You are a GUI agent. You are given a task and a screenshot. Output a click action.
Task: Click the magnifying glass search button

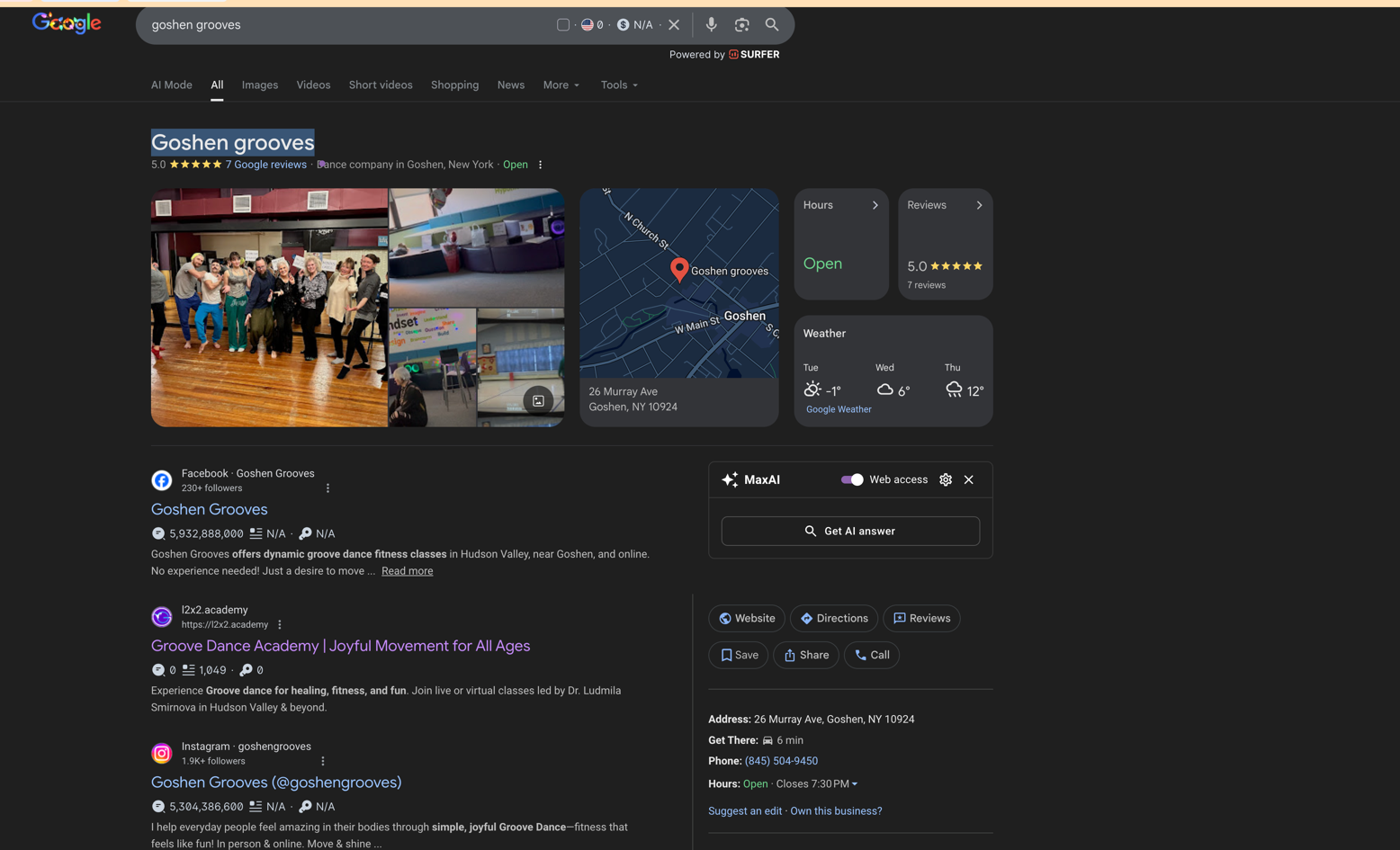[772, 25]
